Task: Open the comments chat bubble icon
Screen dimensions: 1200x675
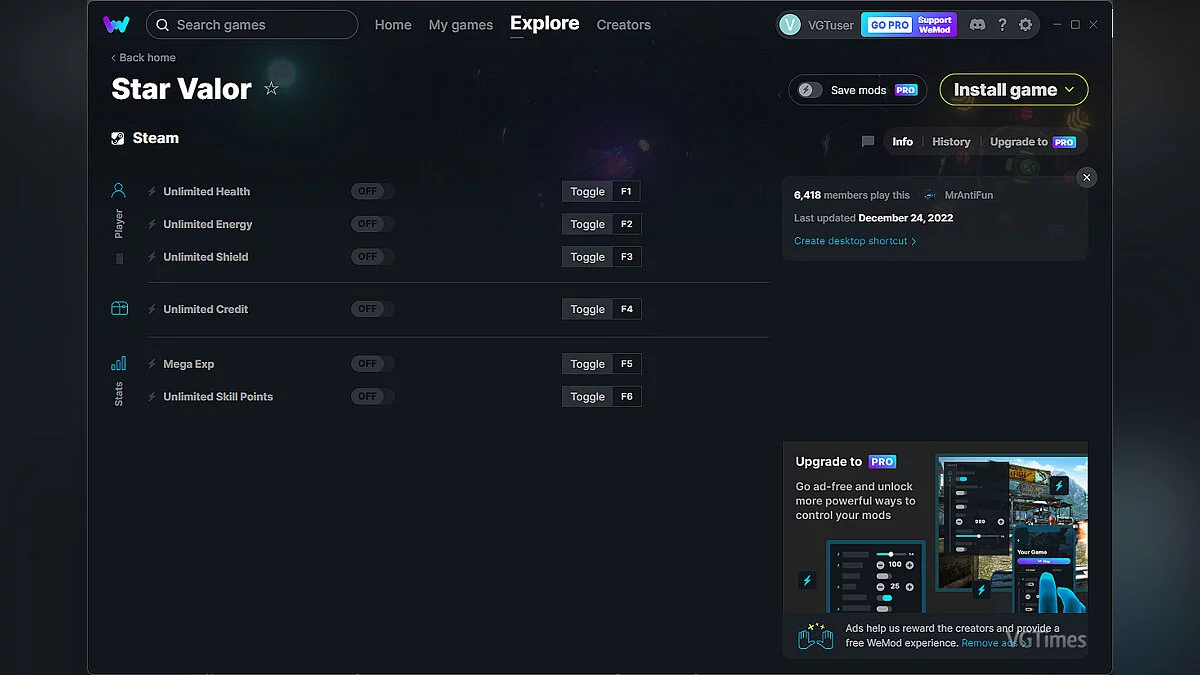Action: coord(868,142)
